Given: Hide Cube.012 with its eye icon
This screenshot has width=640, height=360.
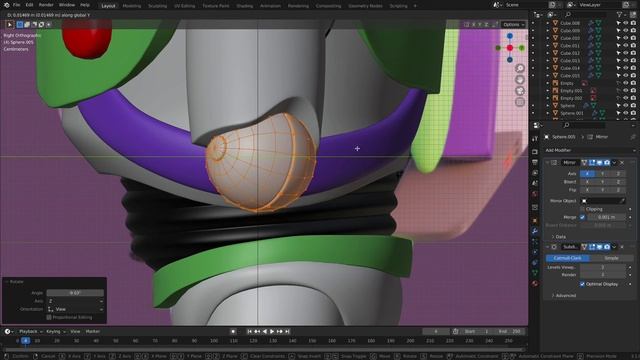Looking at the screenshot, I should [x=625, y=53].
